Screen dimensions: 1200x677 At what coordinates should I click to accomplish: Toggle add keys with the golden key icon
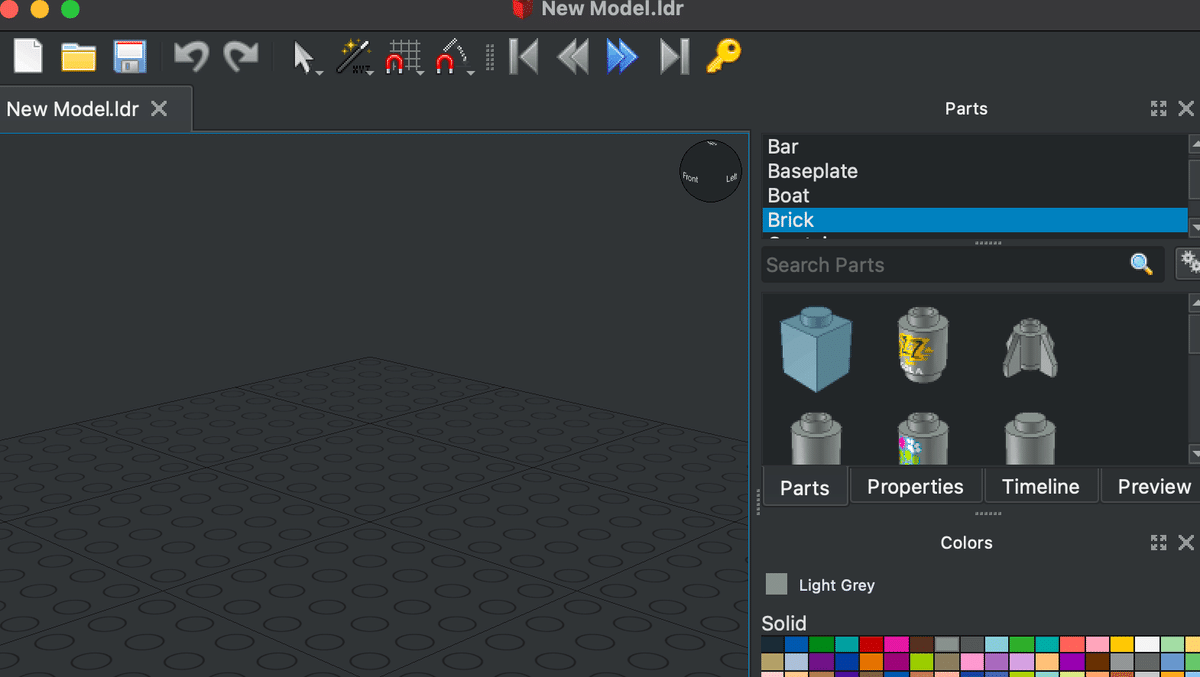(x=723, y=56)
